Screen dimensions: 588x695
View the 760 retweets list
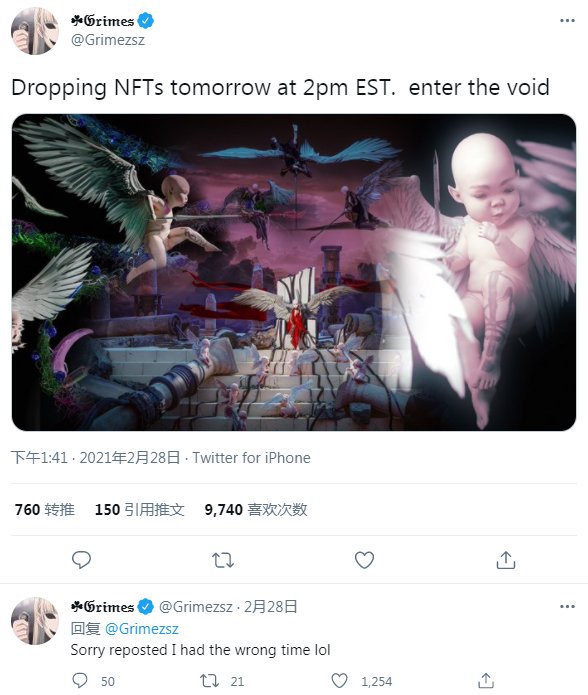pos(44,510)
